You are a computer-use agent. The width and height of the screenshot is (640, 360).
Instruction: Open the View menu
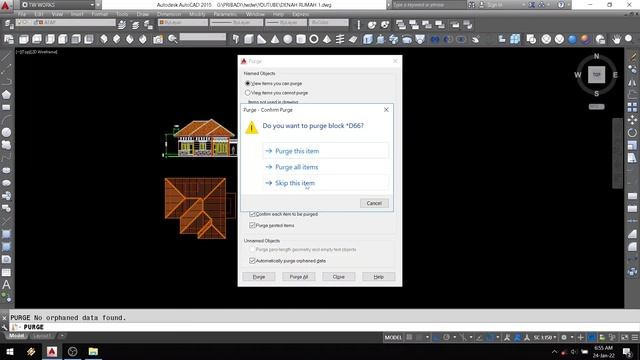(57, 14)
